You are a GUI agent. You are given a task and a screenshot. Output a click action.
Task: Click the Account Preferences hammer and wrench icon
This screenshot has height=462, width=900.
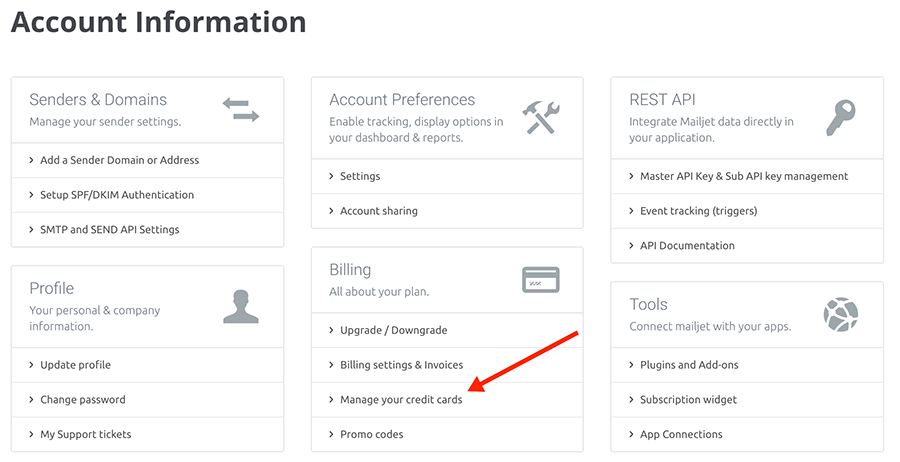(541, 118)
